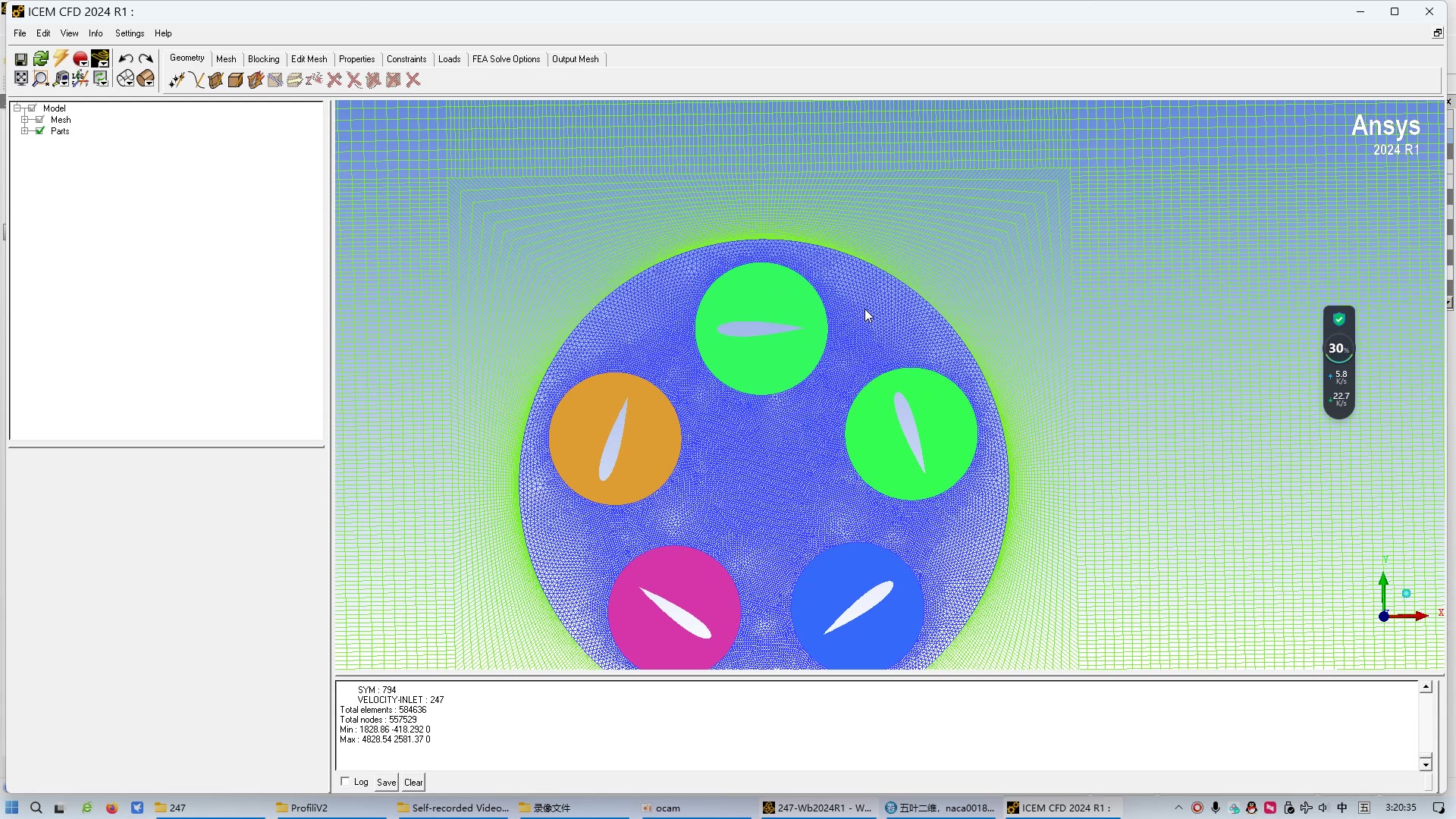Collapse the Model tree node
This screenshot has width=1456, height=819.
17,108
